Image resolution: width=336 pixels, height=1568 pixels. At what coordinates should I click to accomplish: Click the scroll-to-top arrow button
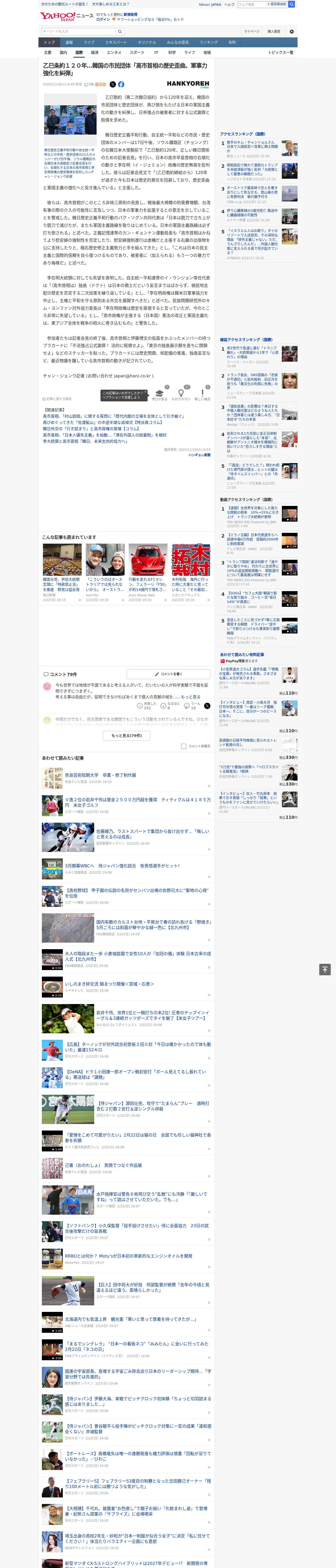(x=325, y=970)
